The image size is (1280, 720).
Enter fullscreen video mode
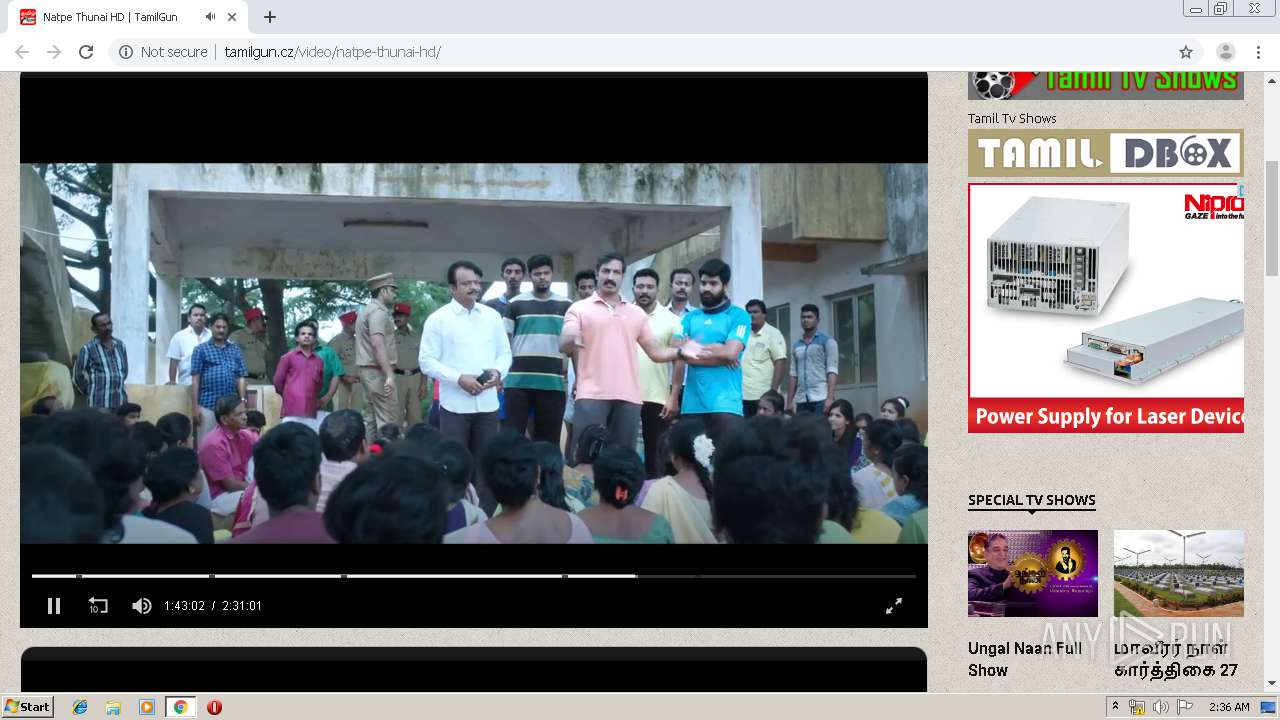894,605
